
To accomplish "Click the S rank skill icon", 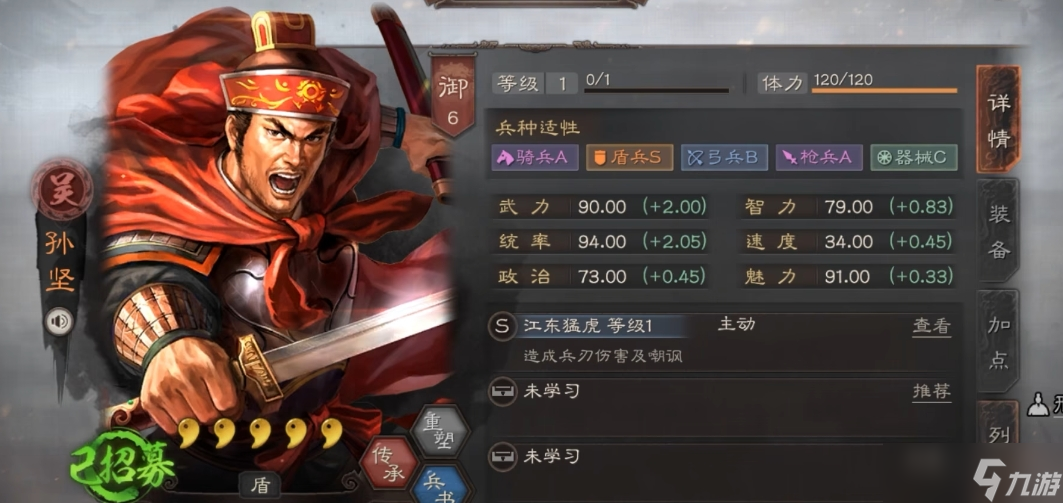I will (x=502, y=326).
